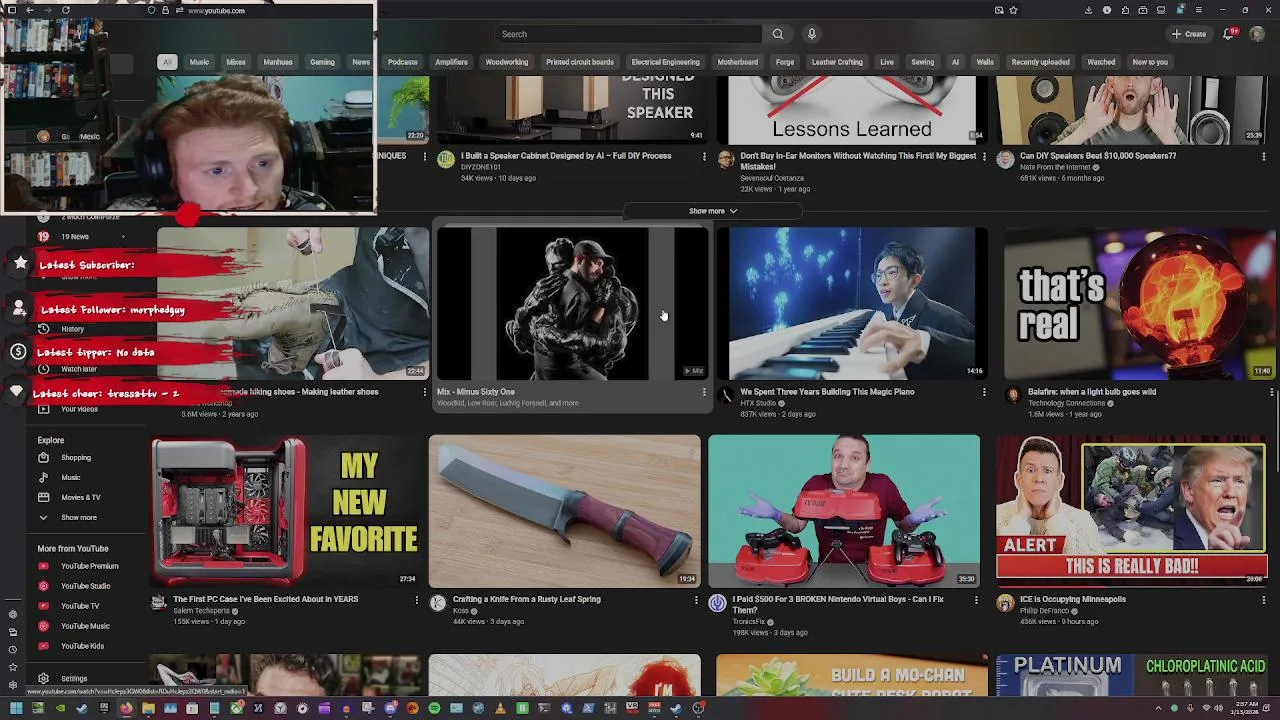Screen dimensions: 1280x720
Task: Open YouTube notifications bell
Action: tap(1229, 34)
